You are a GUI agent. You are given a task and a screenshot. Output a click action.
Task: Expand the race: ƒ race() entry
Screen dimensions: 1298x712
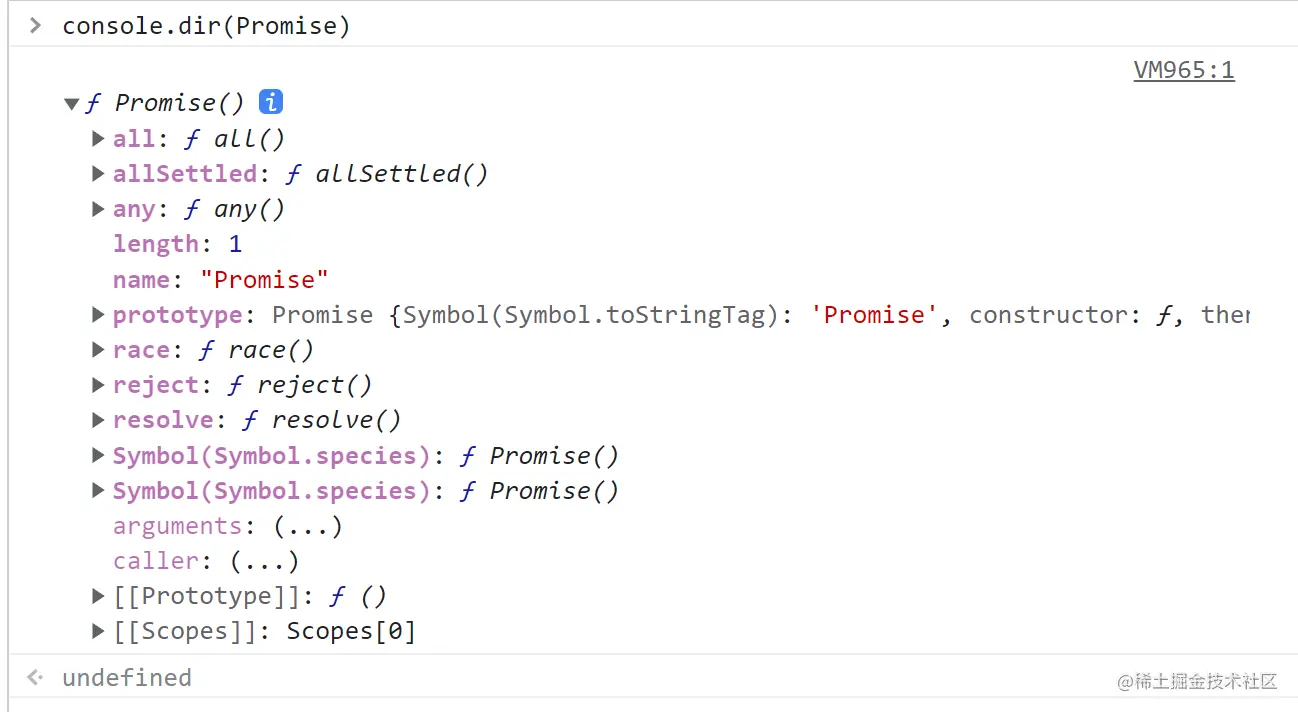(98, 350)
